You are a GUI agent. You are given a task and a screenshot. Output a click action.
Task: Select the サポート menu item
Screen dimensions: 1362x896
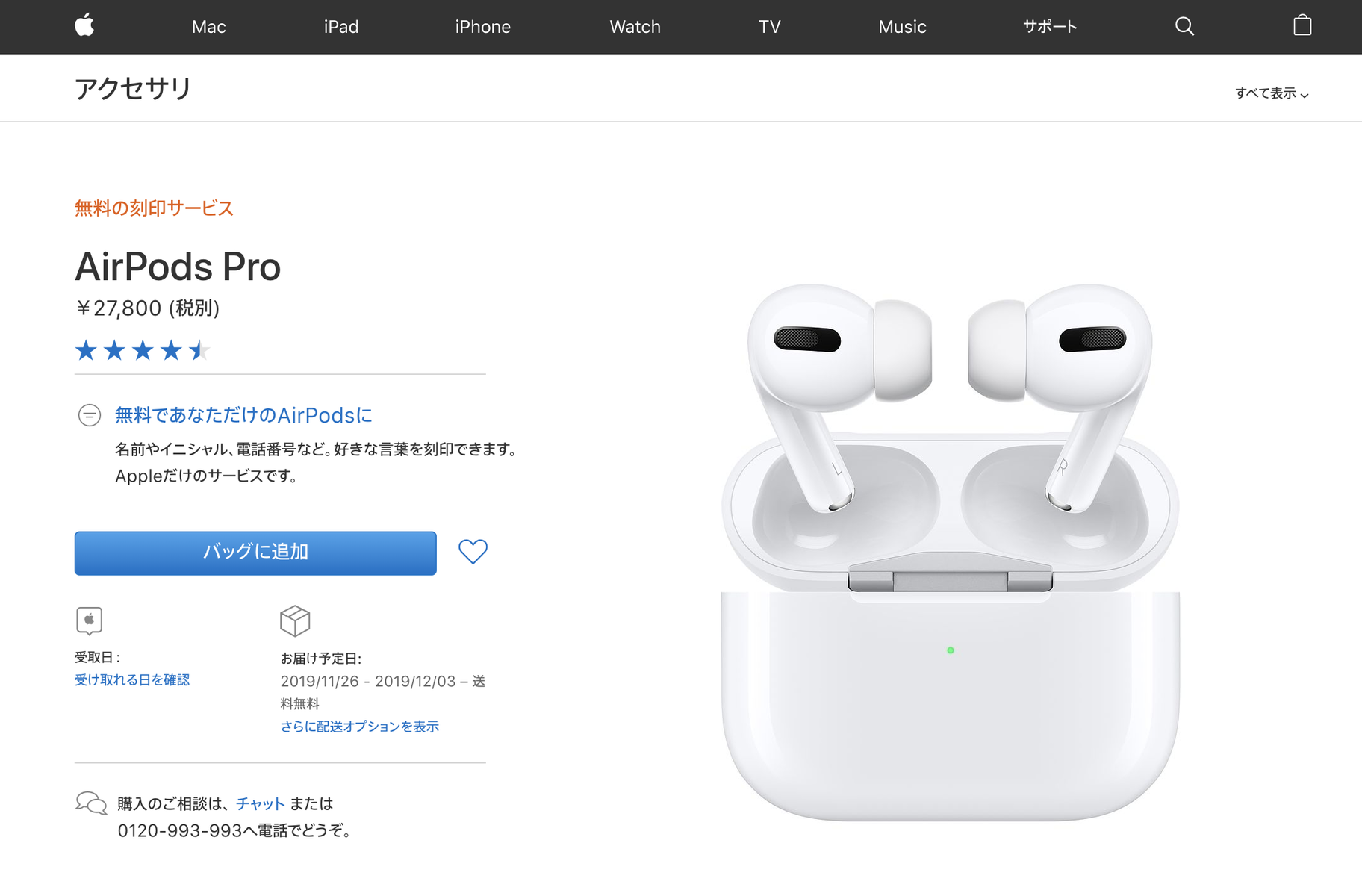click(1050, 27)
